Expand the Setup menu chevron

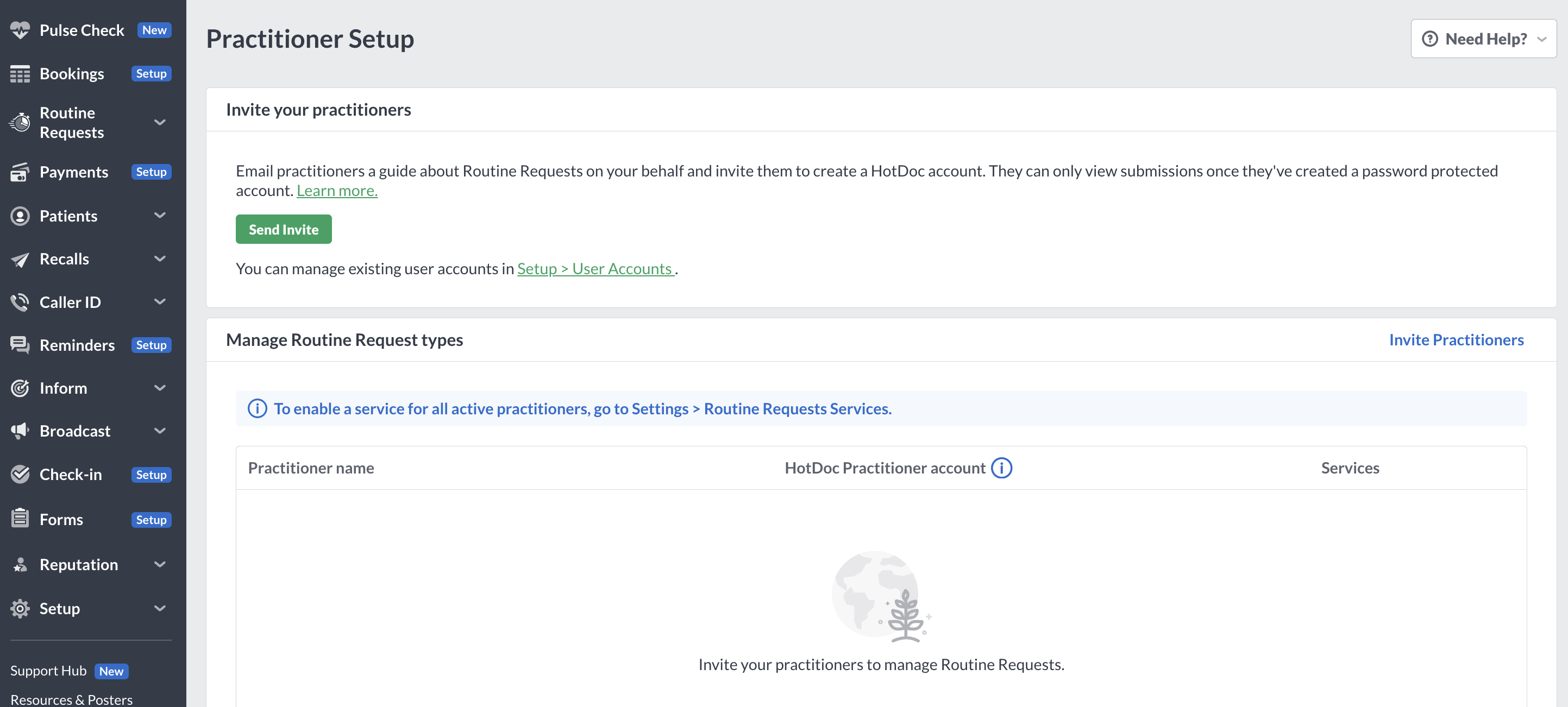point(160,608)
